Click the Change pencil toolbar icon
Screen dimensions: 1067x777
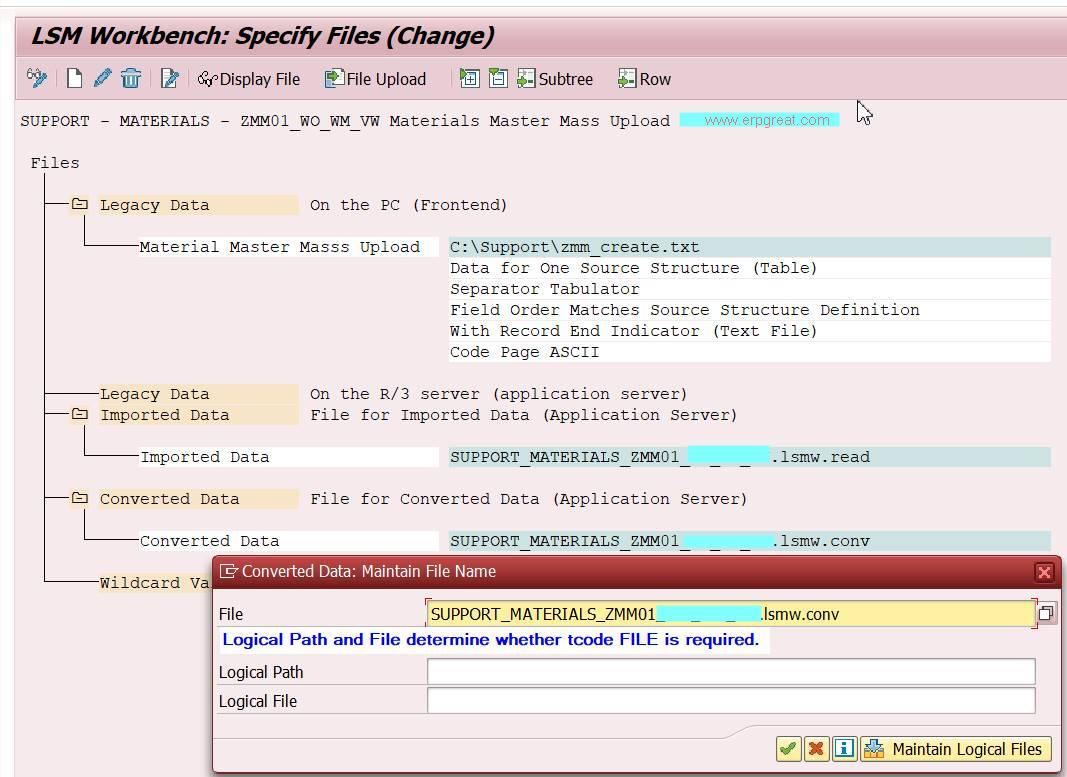tap(102, 78)
